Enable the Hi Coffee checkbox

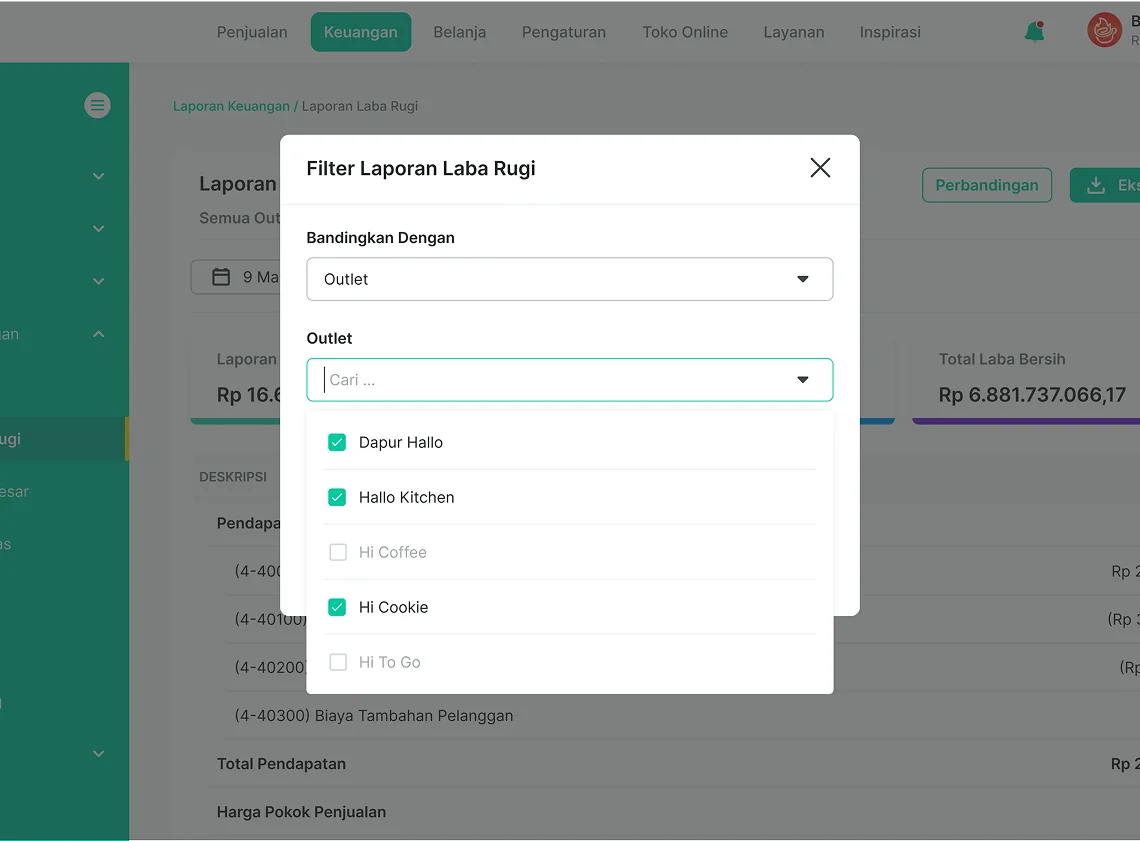click(338, 552)
